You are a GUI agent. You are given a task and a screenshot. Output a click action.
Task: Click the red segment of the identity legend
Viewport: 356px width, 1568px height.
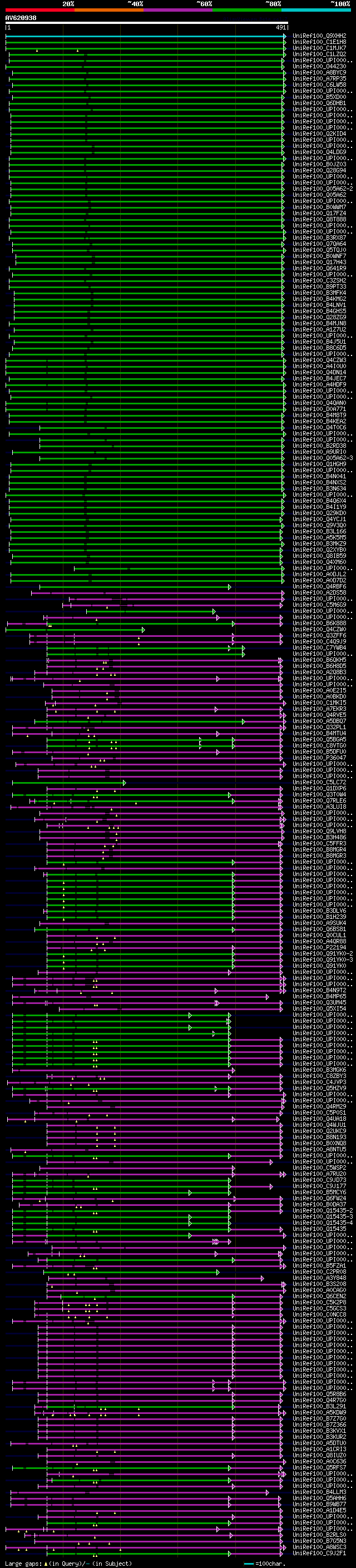39,10
